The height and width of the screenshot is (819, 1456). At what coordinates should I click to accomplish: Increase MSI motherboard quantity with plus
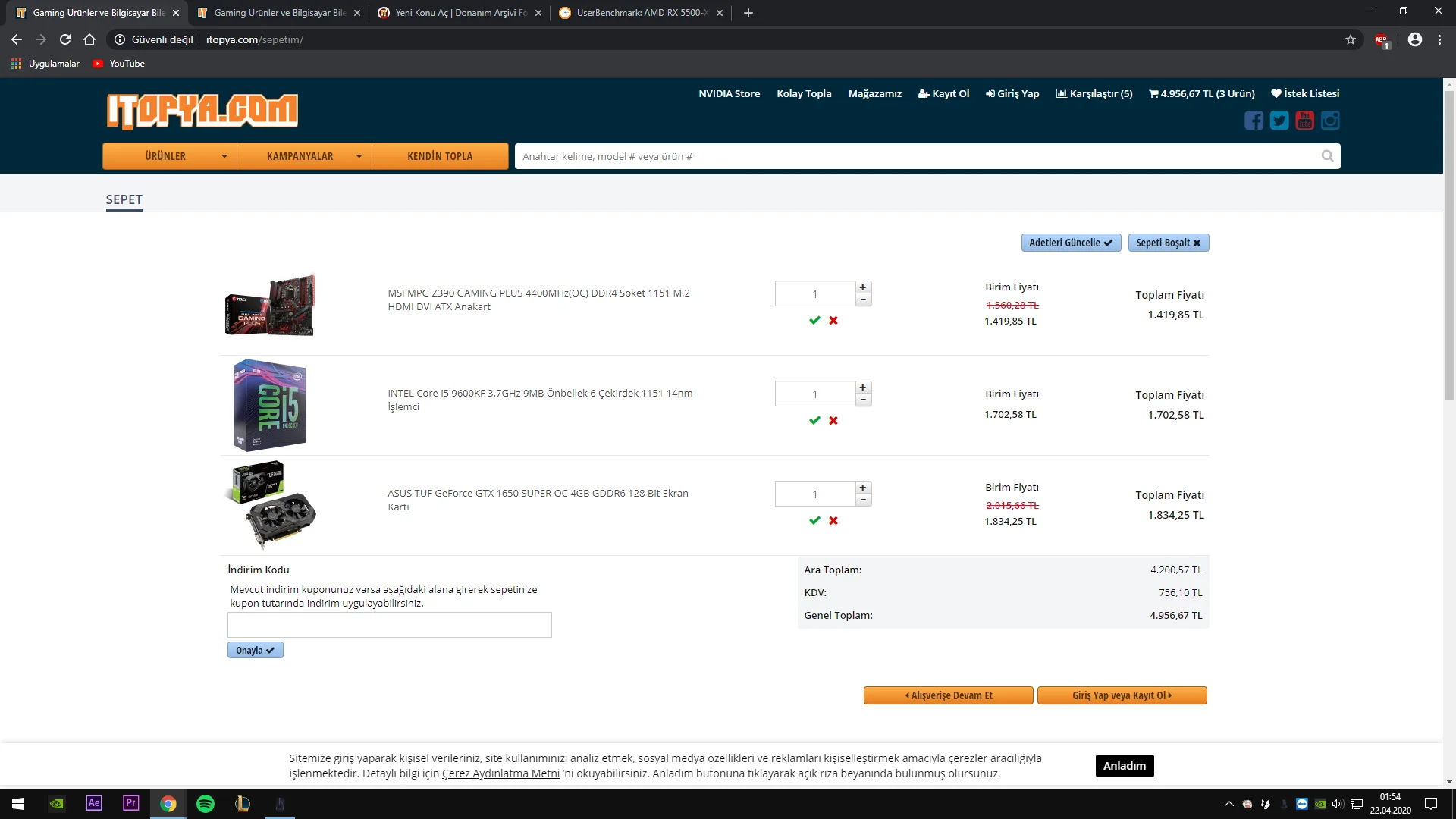(x=863, y=287)
